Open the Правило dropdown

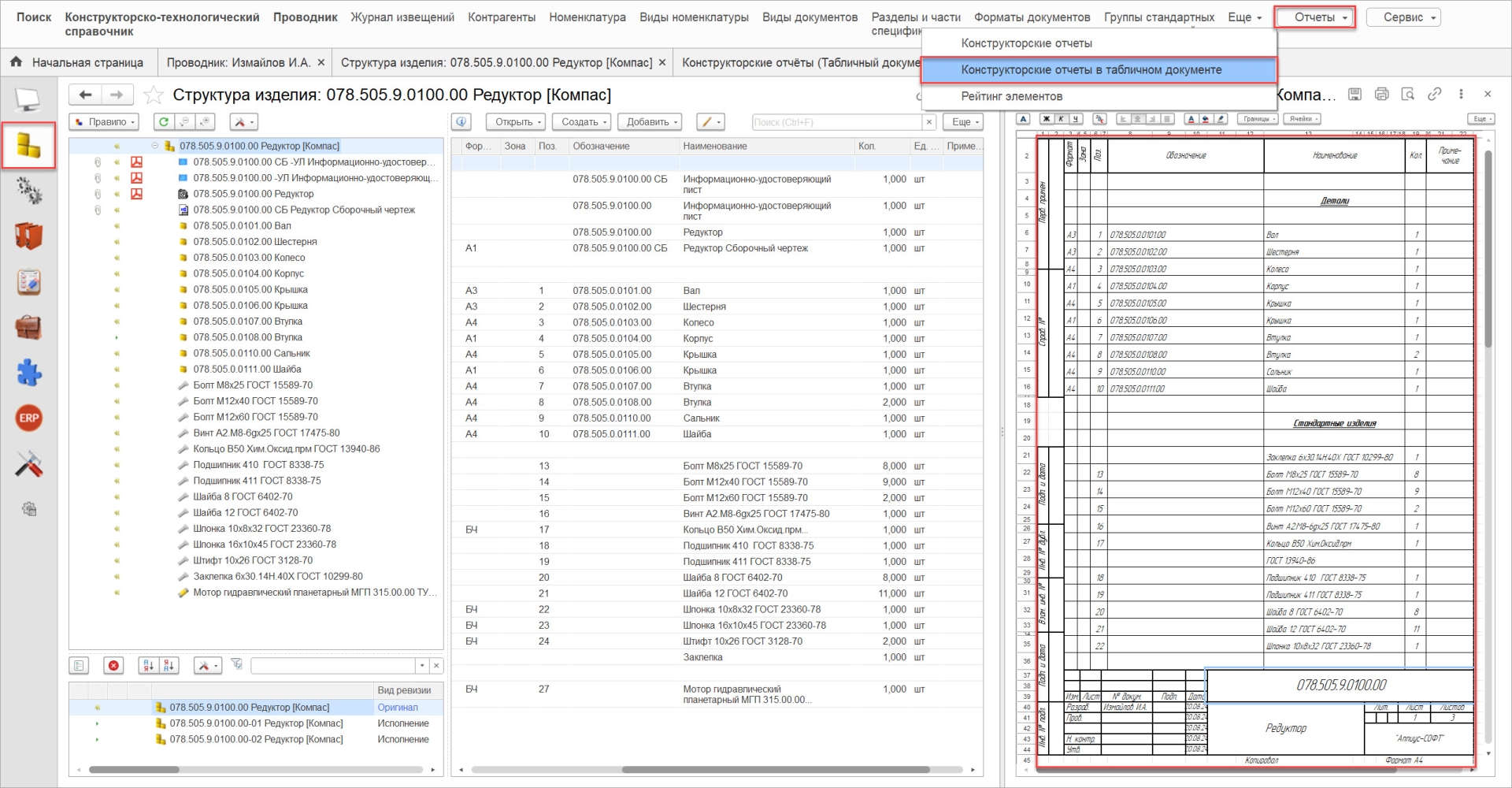pyautogui.click(x=105, y=121)
